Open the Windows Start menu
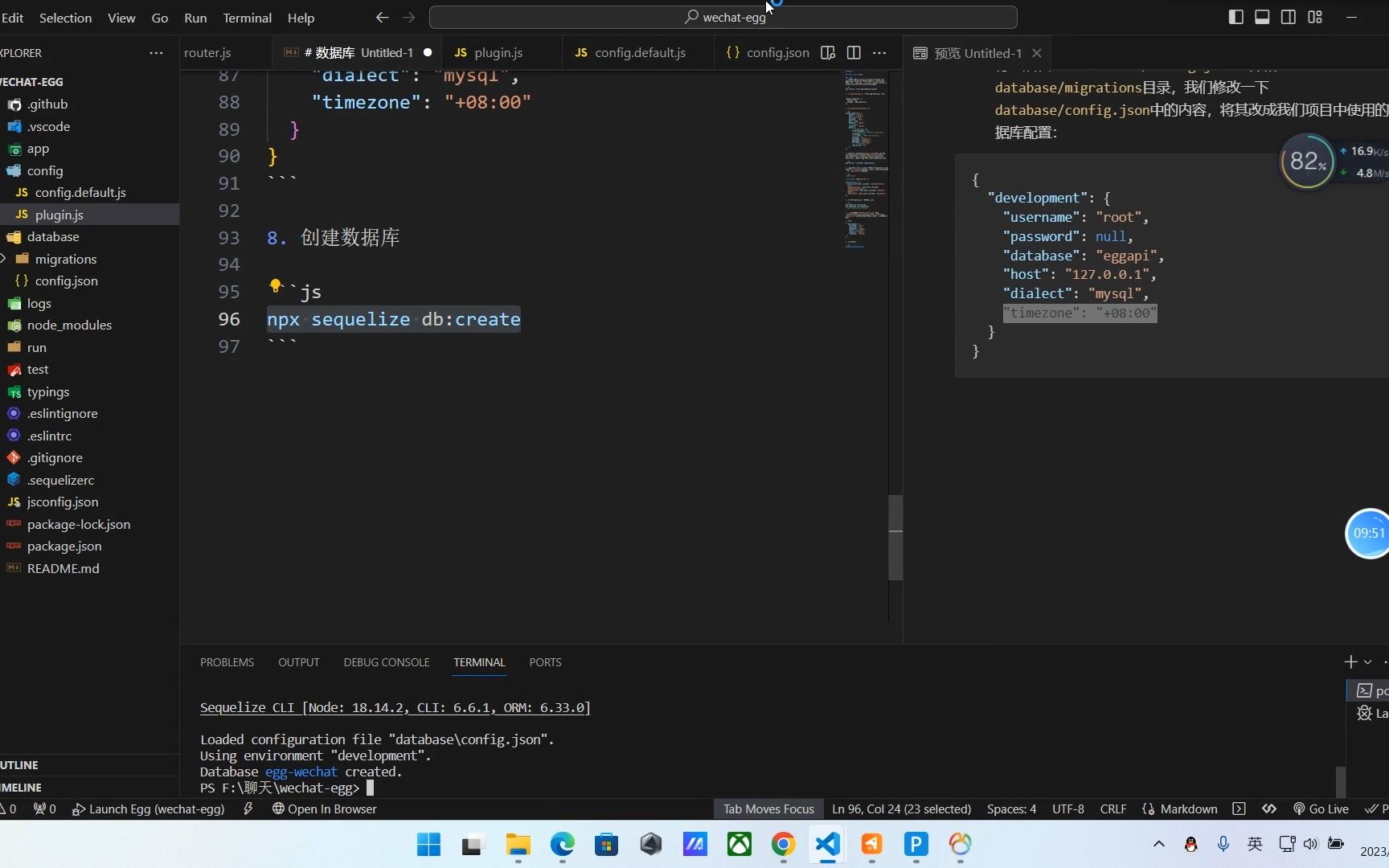Screen dimensions: 1389x868 click(428, 844)
